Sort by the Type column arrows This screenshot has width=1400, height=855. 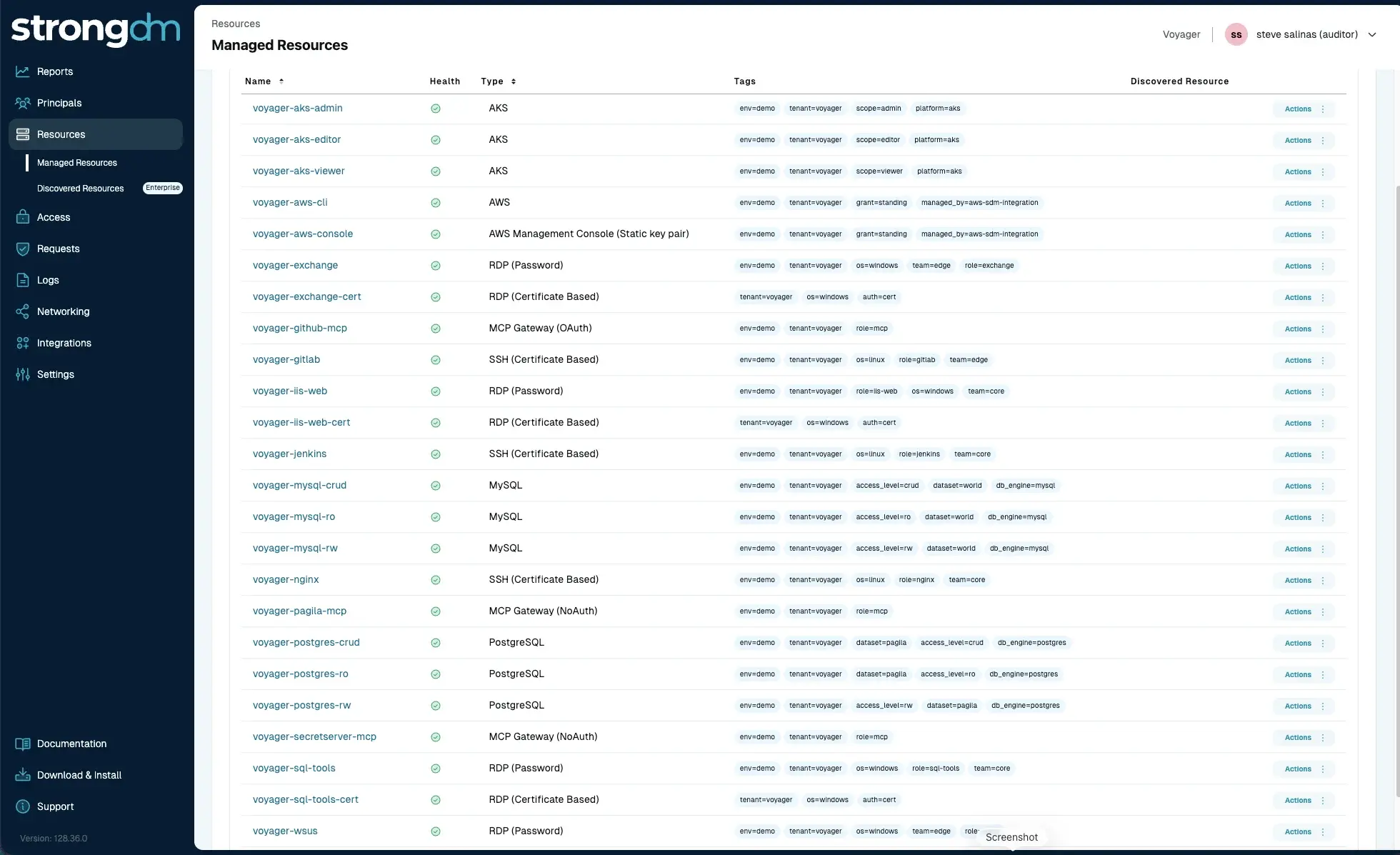[x=514, y=81]
